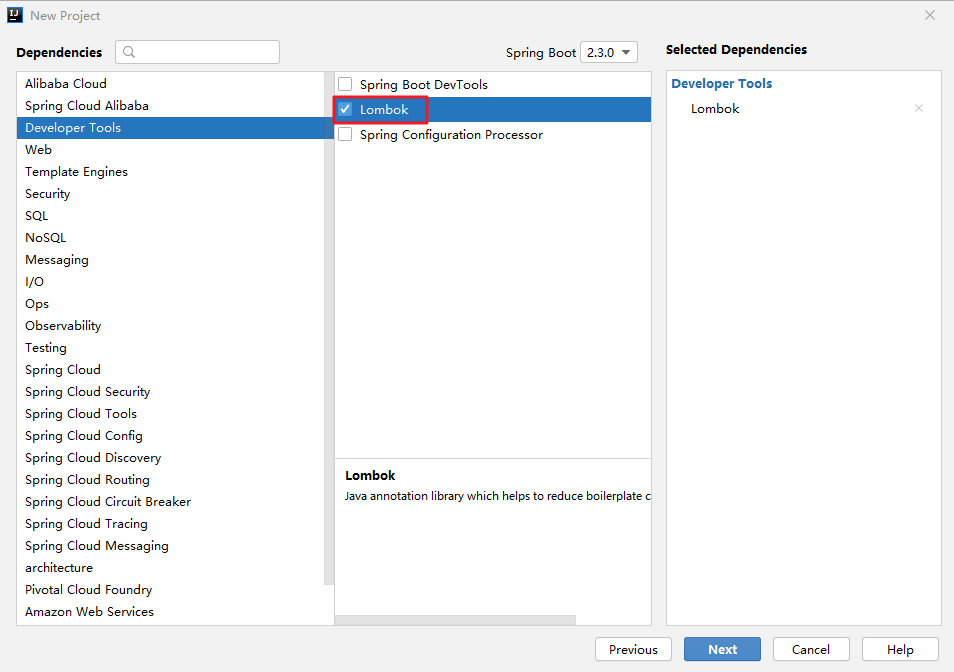Select Spring Cloud Circuit Breaker category
The image size is (954, 672).
tap(171, 501)
